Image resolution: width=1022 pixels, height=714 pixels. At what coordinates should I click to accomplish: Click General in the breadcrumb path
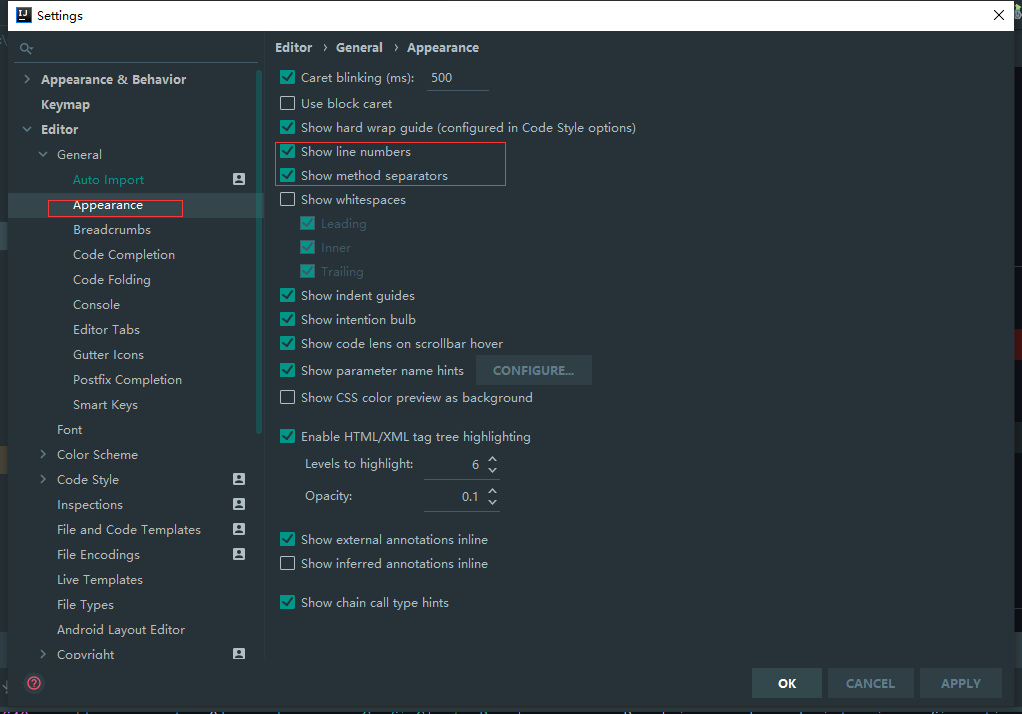coord(359,48)
